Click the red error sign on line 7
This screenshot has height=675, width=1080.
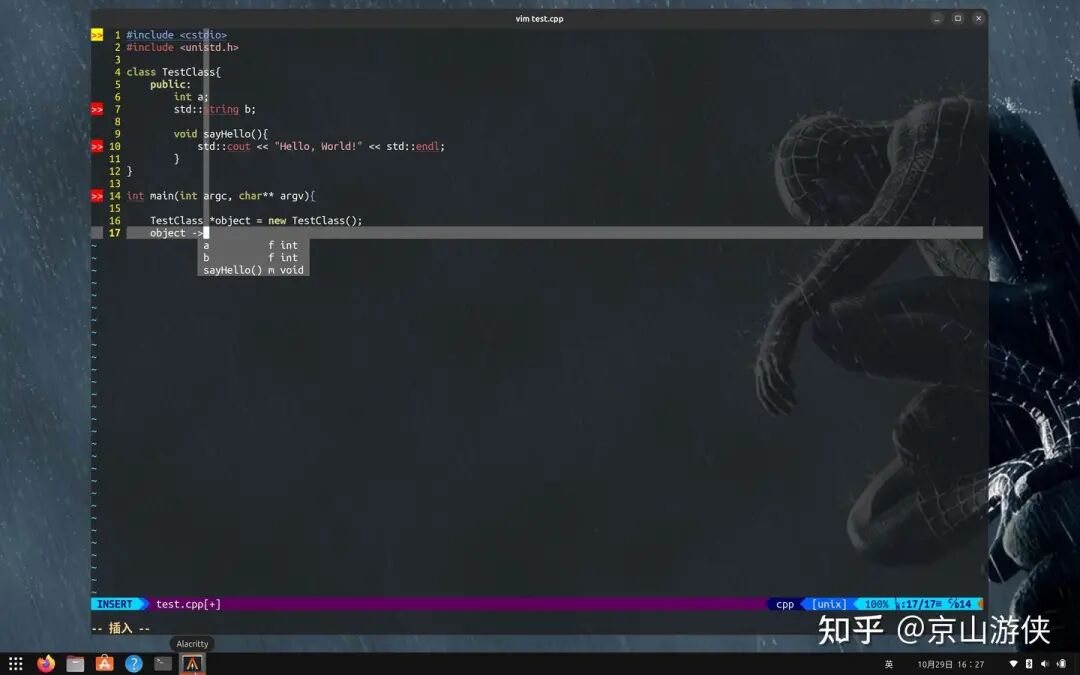tap(97, 109)
